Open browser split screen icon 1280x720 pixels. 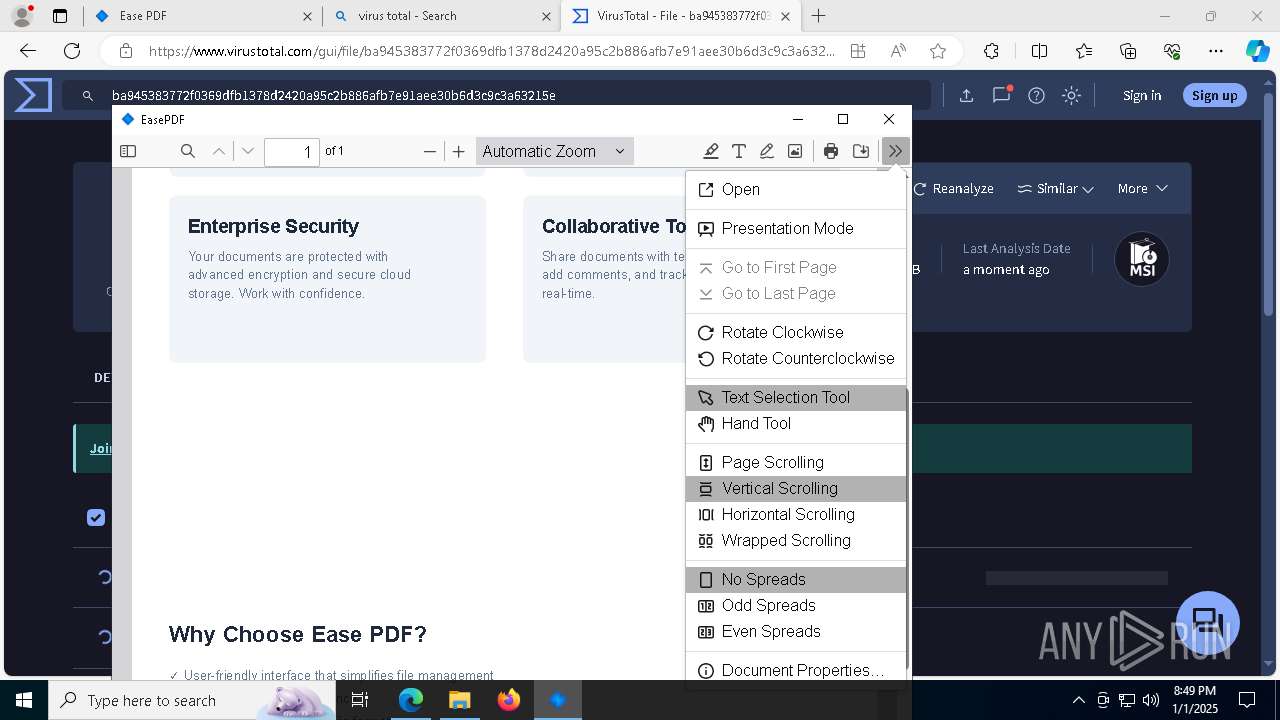pos(1039,51)
